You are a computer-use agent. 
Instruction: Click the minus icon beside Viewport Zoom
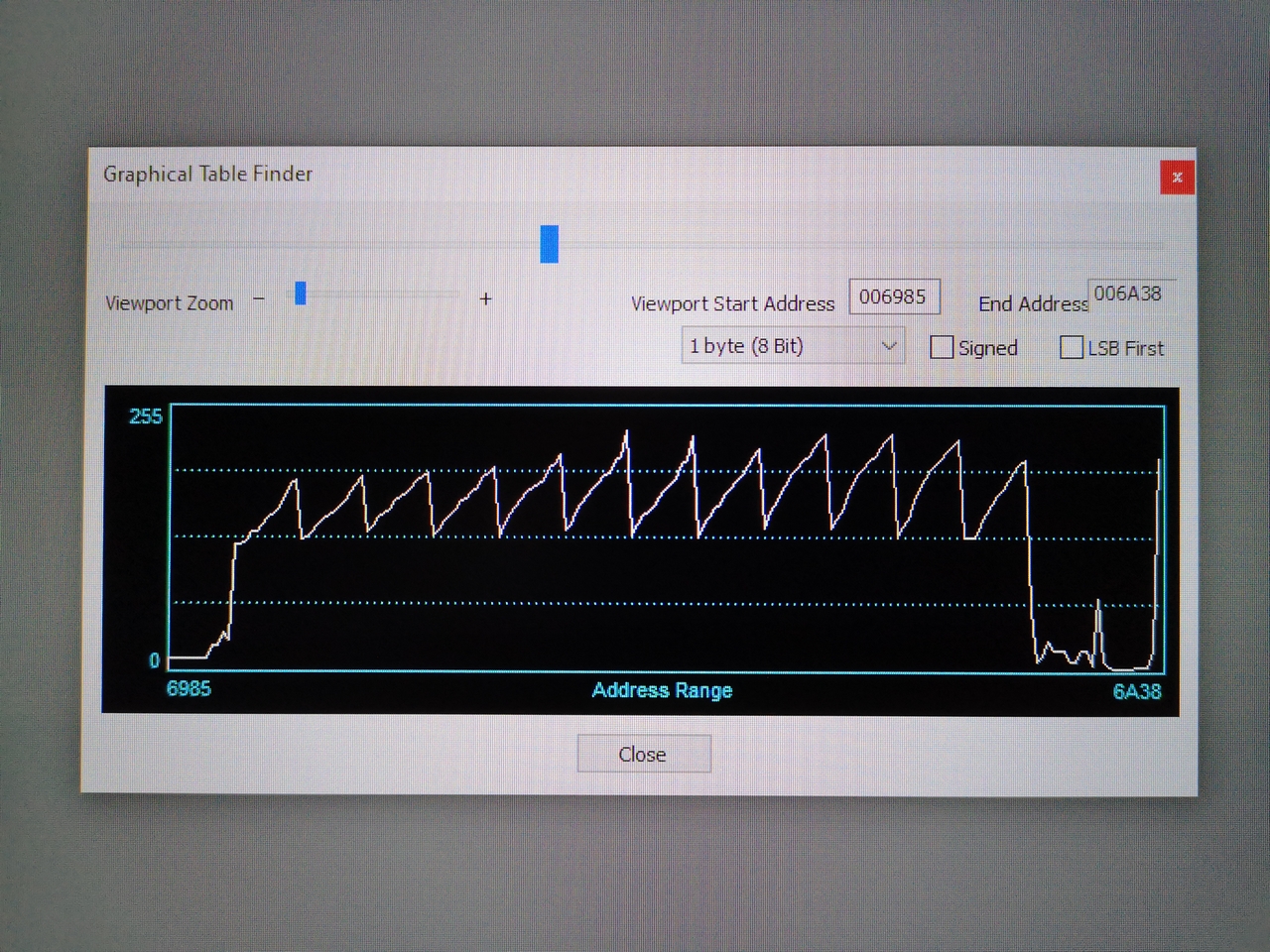click(x=259, y=298)
